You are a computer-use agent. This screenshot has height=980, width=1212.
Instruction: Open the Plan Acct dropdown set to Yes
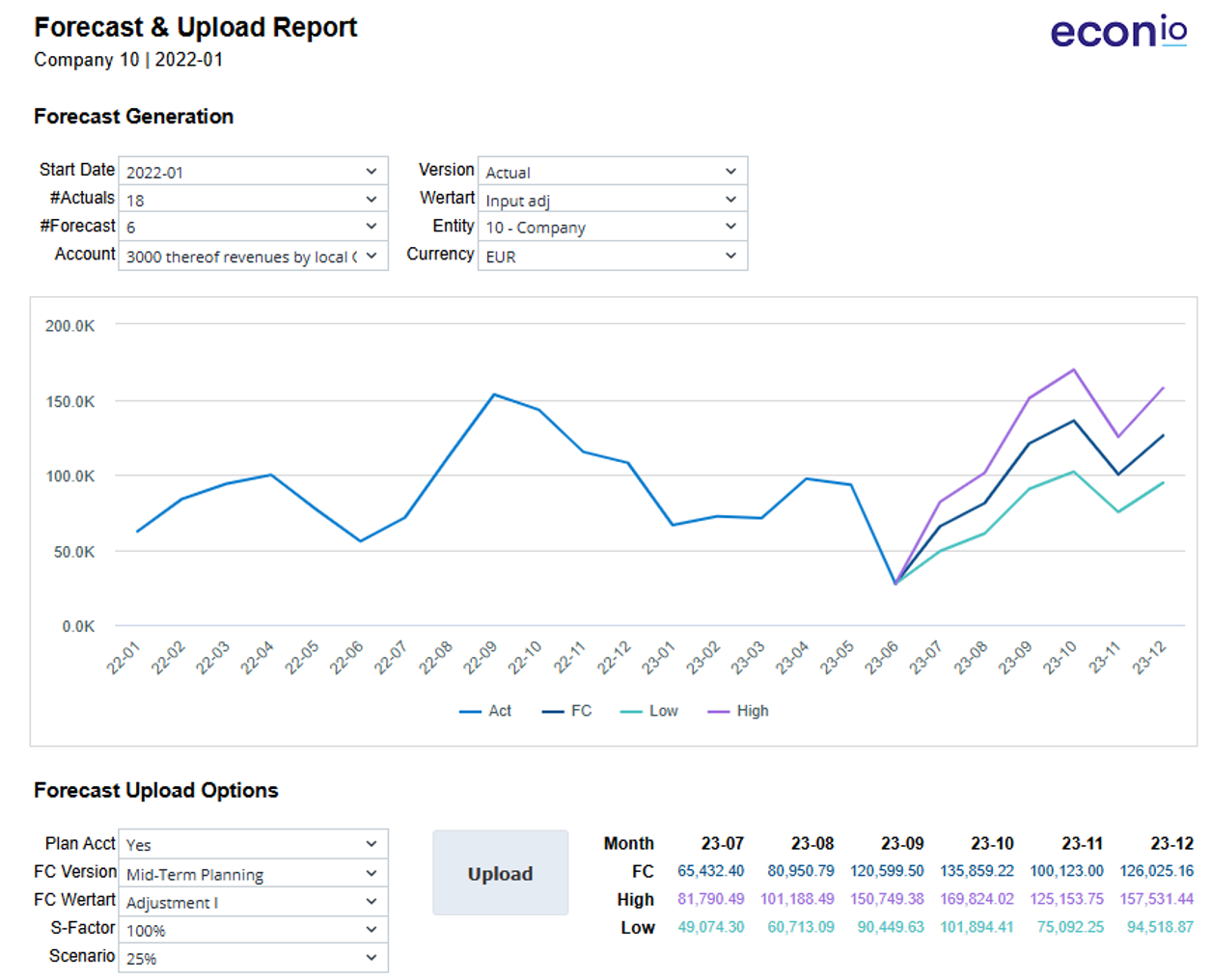tap(253, 844)
